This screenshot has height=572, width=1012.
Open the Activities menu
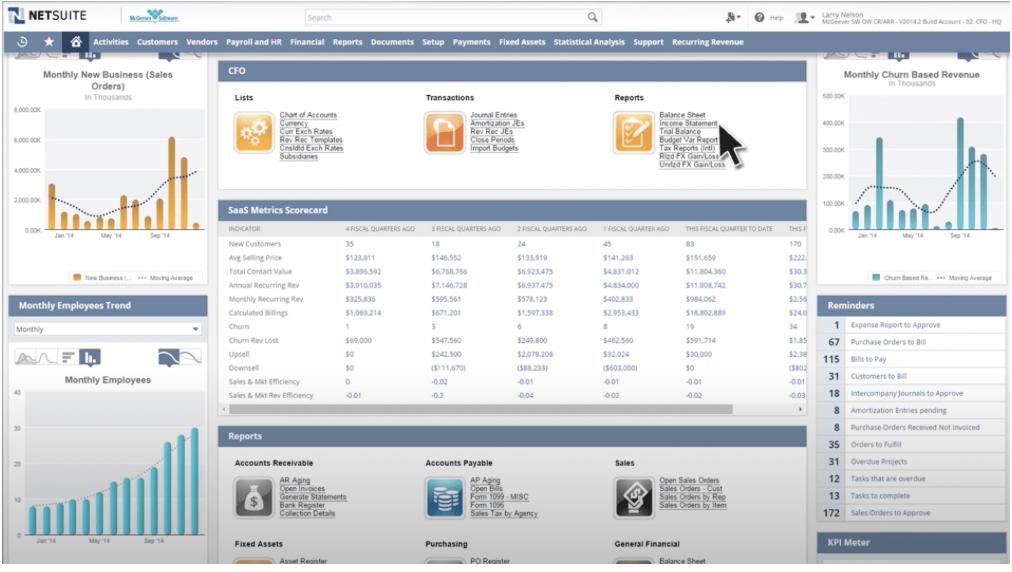tap(110, 42)
